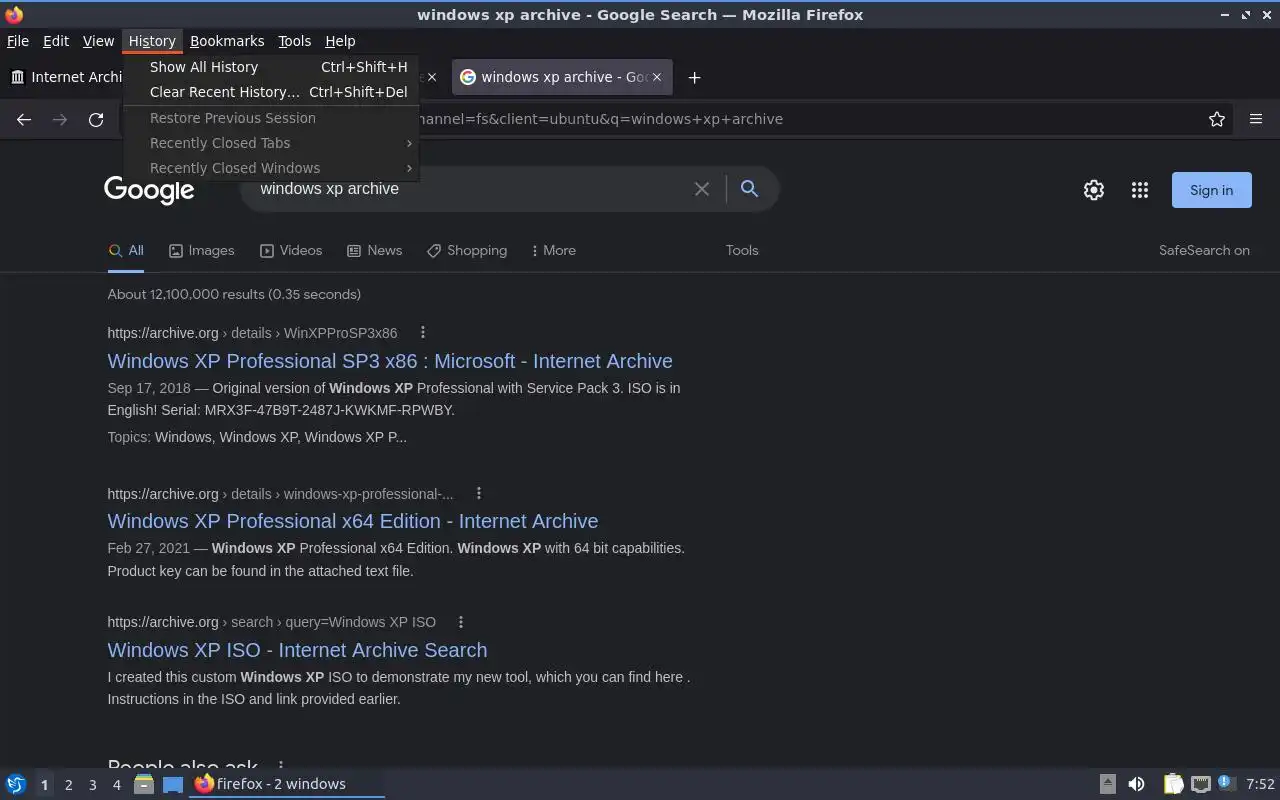The height and width of the screenshot is (800, 1280).
Task: Open Google quick settings gear
Action: (x=1094, y=190)
